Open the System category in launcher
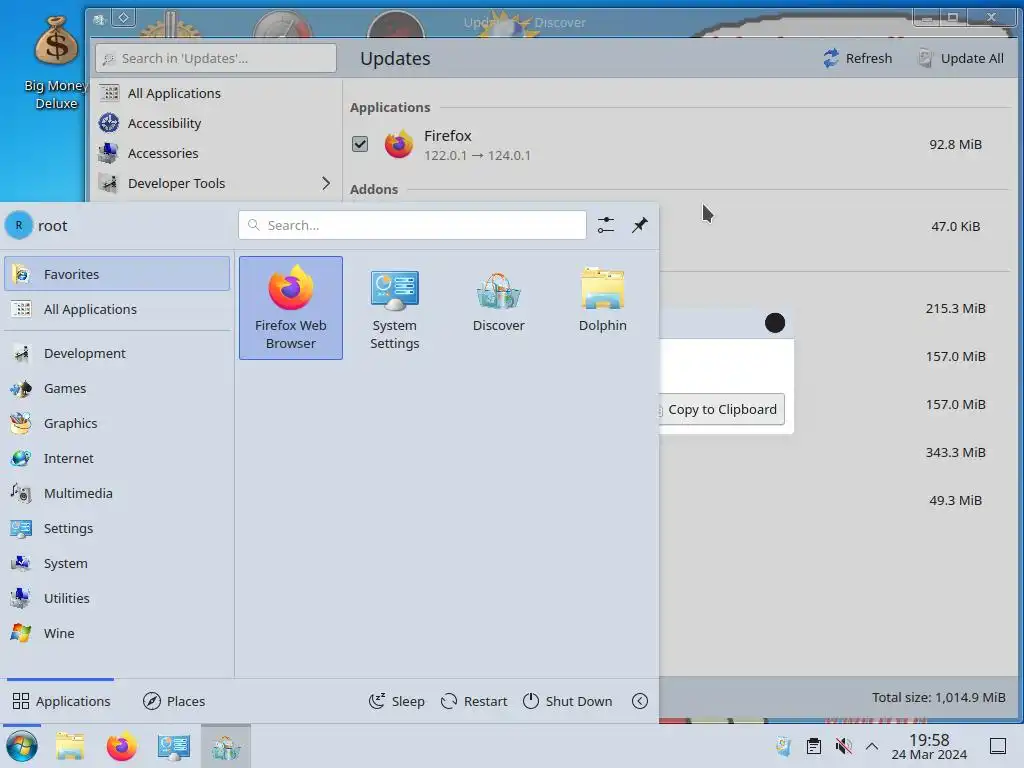The width and height of the screenshot is (1024, 768). [x=117, y=564]
